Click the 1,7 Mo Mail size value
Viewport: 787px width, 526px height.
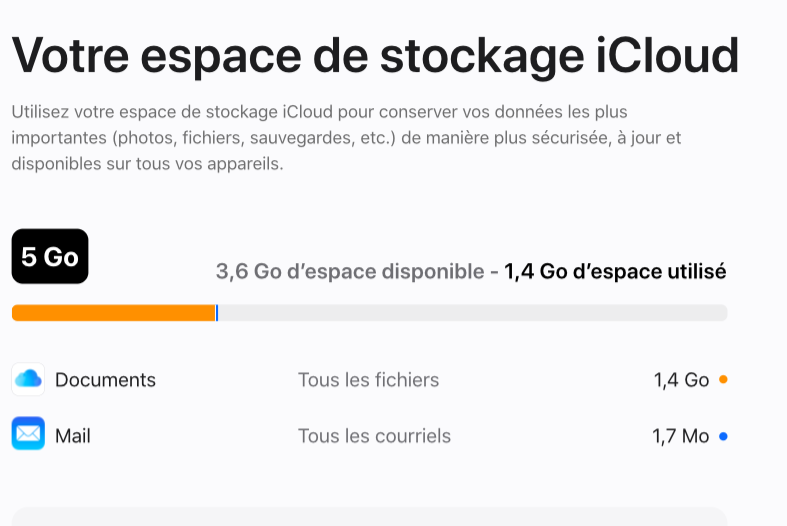(680, 436)
